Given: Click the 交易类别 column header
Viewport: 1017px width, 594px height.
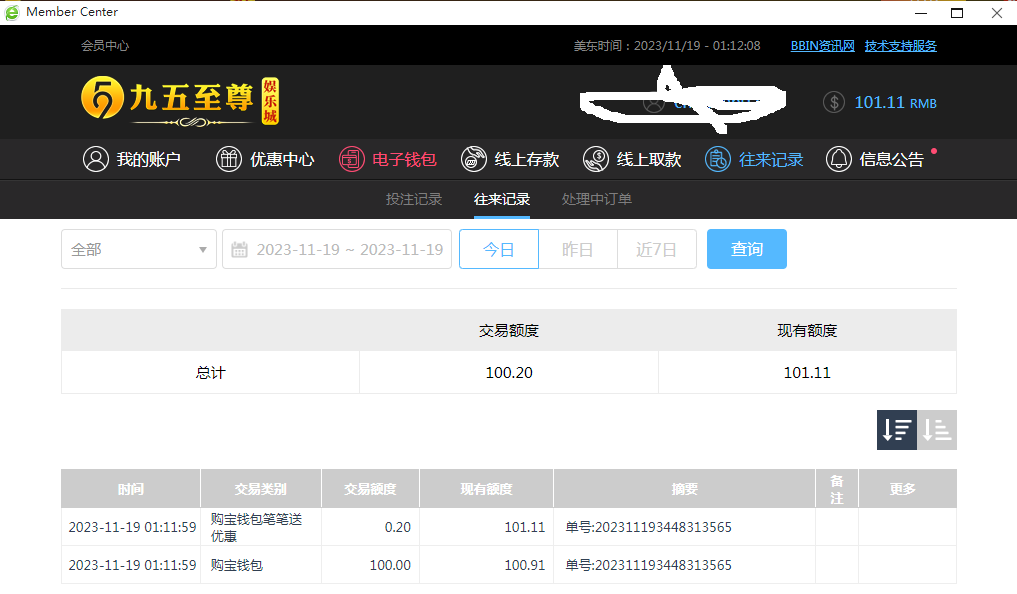Looking at the screenshot, I should coord(261,488).
